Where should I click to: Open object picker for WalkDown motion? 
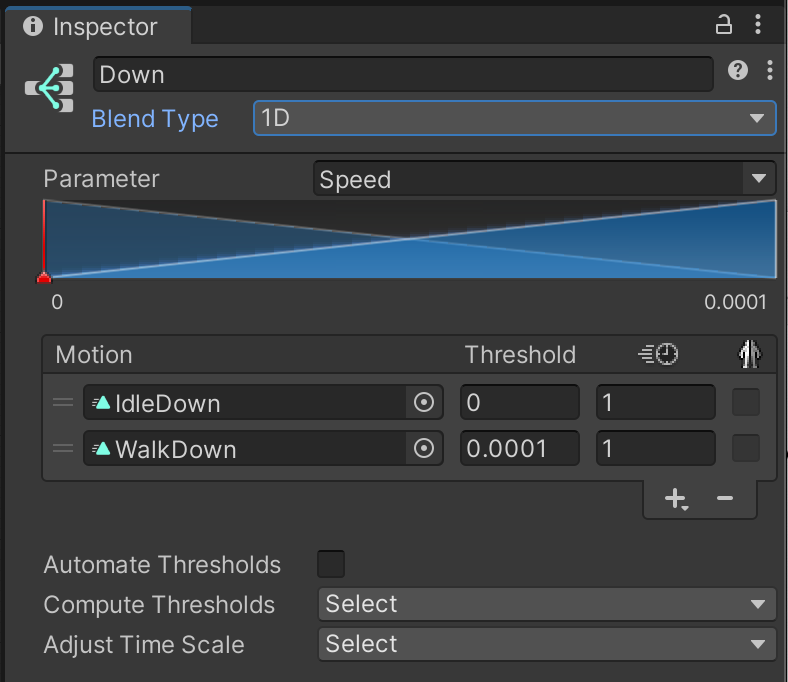click(x=423, y=449)
